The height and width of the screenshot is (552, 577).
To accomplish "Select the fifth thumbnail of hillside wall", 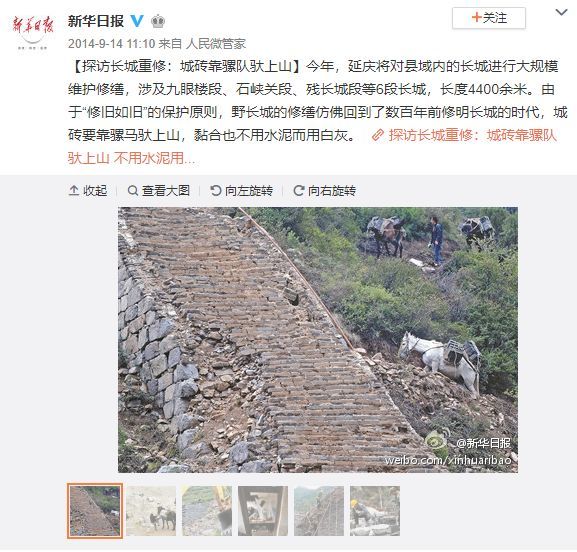I will [319, 511].
